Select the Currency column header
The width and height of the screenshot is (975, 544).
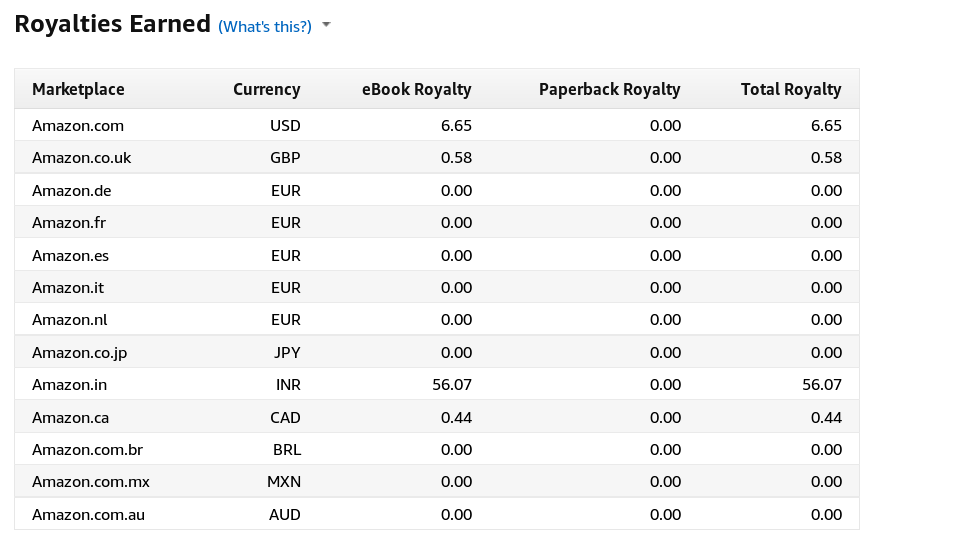click(x=267, y=90)
